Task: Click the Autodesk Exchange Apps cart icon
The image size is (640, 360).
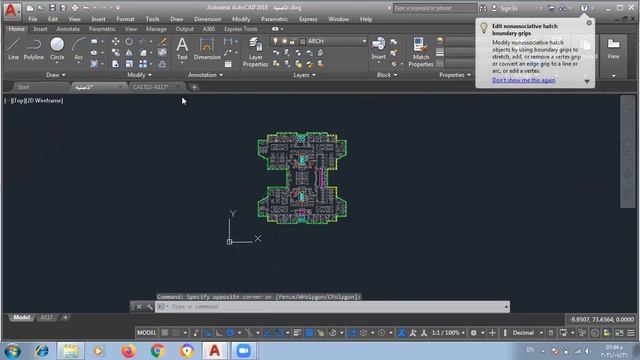Action: click(551, 8)
